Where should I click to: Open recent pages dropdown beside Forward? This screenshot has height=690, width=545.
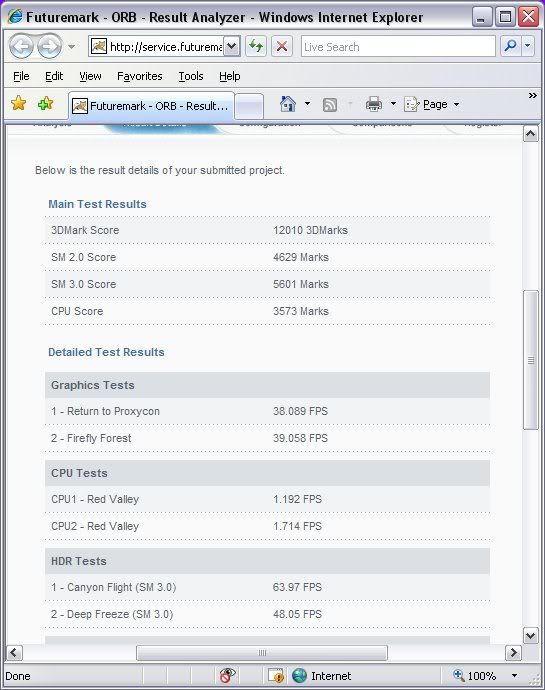71,46
